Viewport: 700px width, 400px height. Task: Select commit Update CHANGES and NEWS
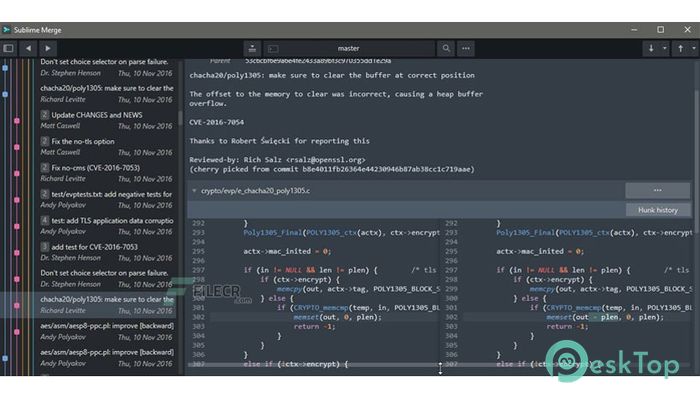(107, 121)
